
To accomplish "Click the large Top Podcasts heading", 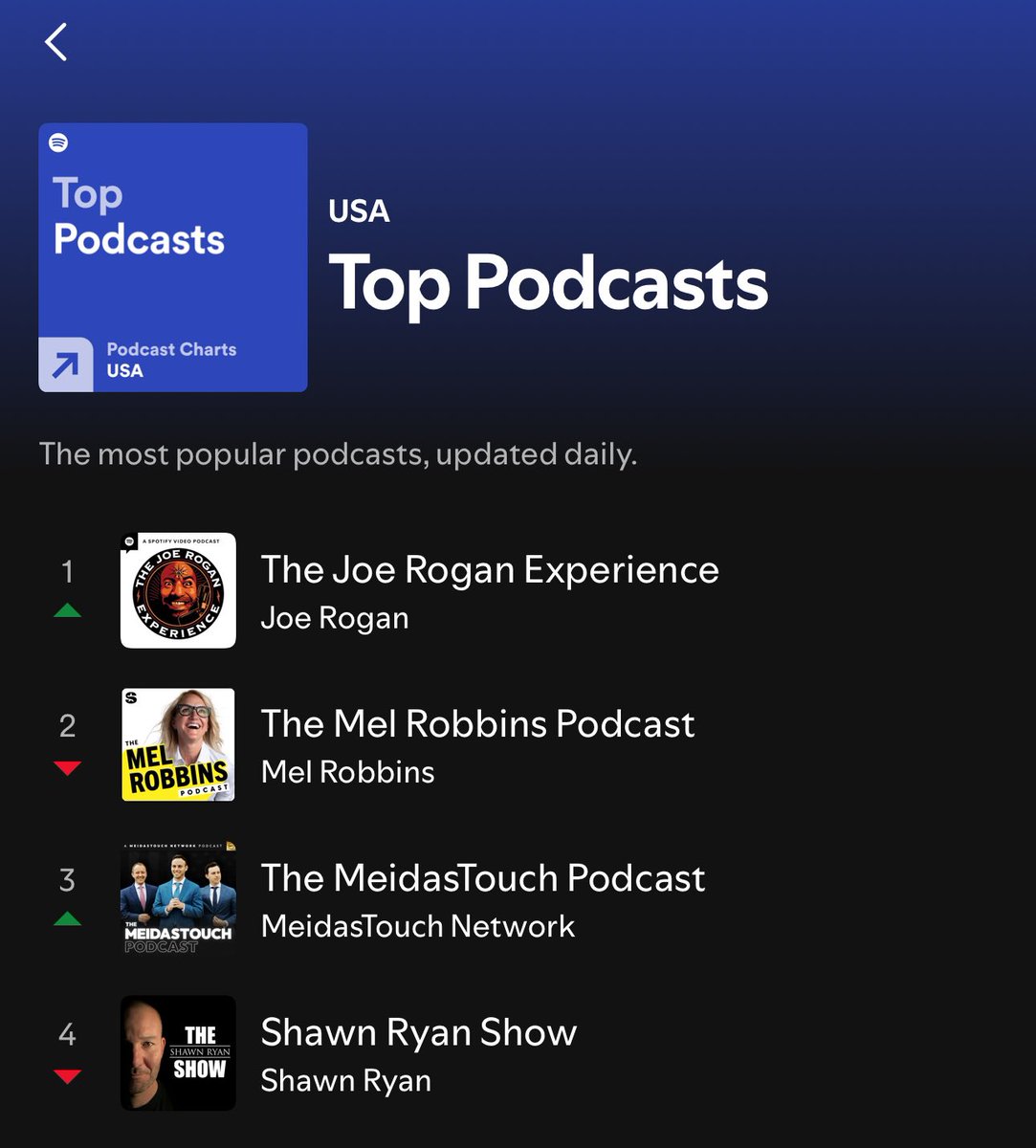I will click(x=548, y=285).
